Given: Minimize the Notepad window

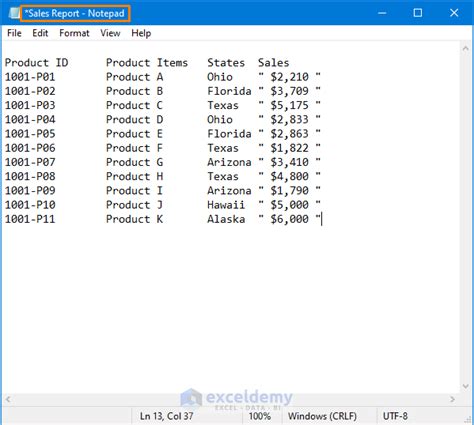Looking at the screenshot, I should coord(382,13).
